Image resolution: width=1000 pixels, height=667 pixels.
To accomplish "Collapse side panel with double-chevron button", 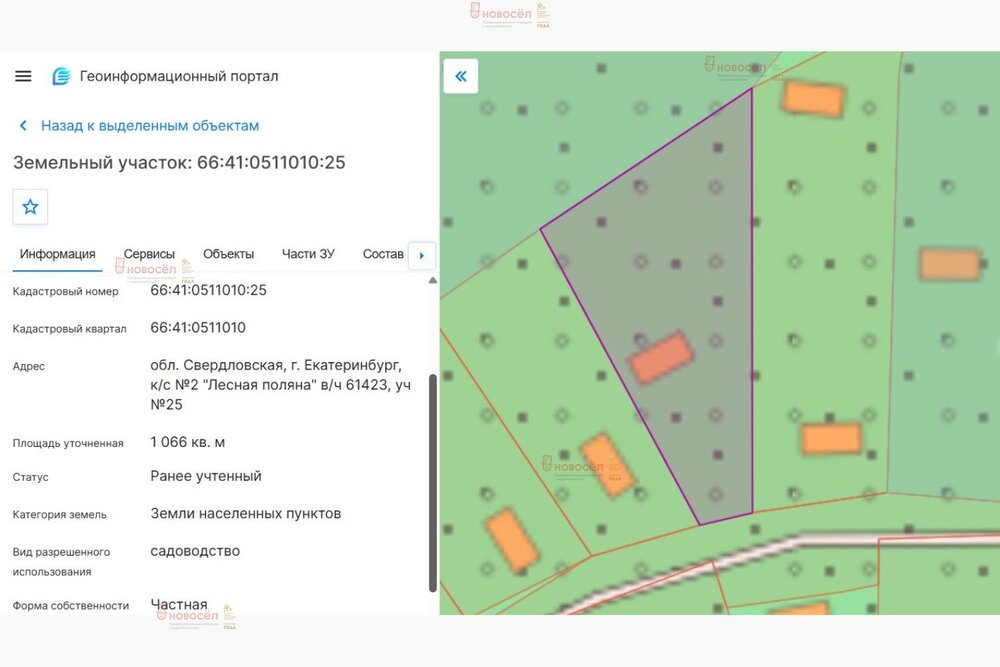I will point(460,77).
